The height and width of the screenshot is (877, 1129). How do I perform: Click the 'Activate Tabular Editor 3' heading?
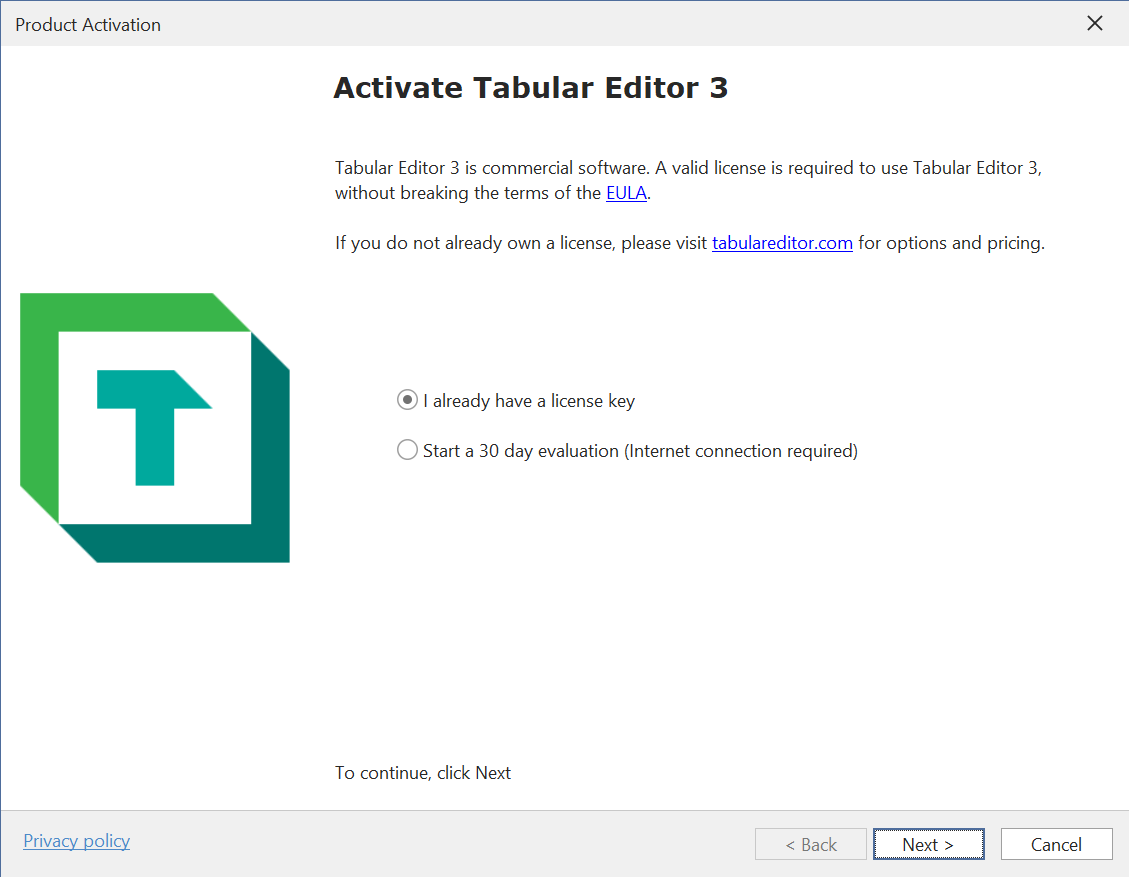[531, 87]
